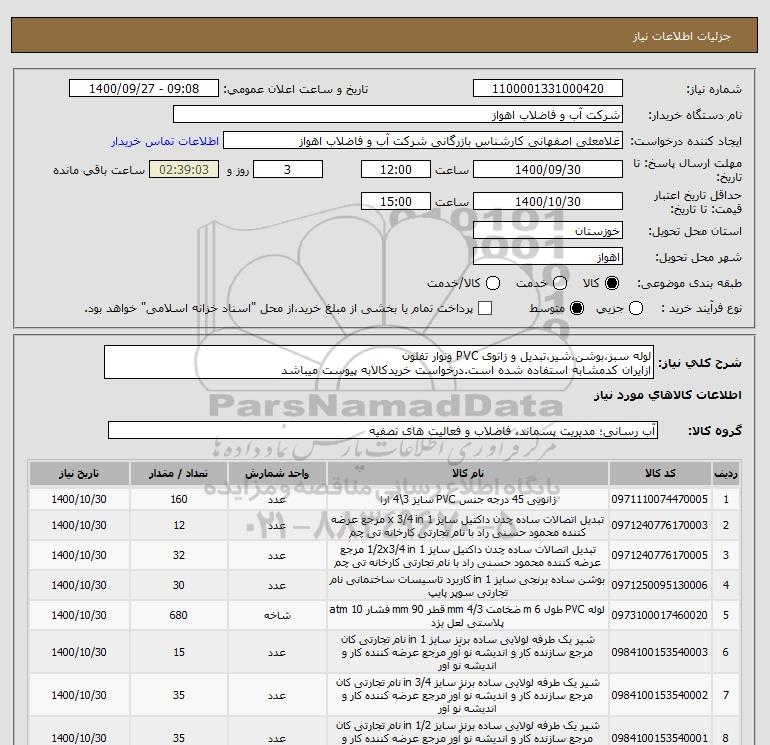
Task: Click the گروه کالا field آب رسانی
Action: (383, 430)
